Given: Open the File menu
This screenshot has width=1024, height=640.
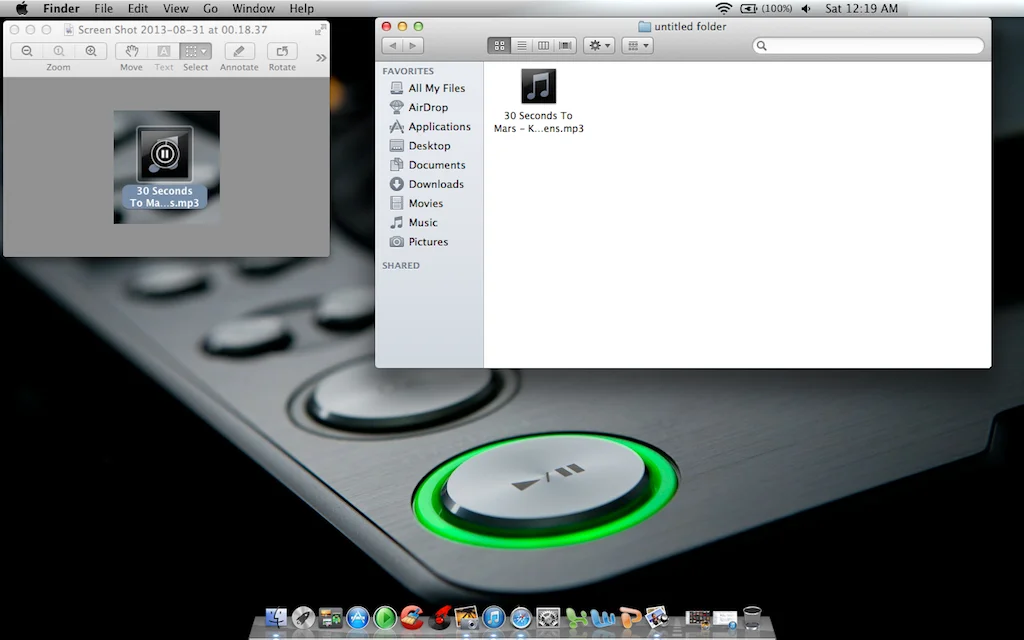Looking at the screenshot, I should tap(103, 8).
